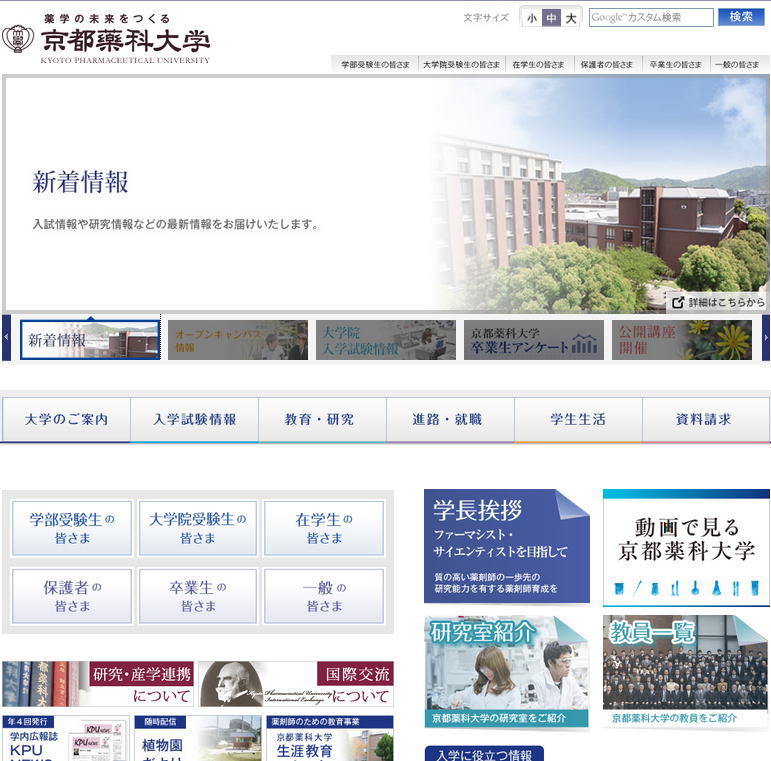Open the 進路・就職 menu tab
This screenshot has height=761, width=771.
coord(450,420)
